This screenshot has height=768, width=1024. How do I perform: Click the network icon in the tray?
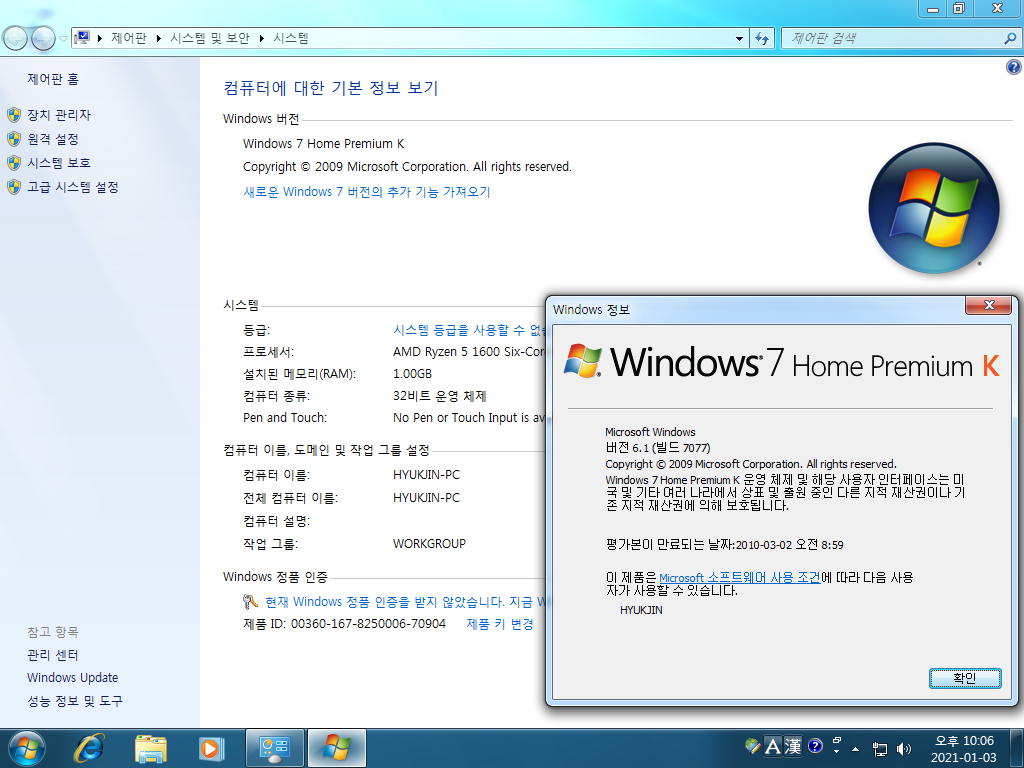880,749
